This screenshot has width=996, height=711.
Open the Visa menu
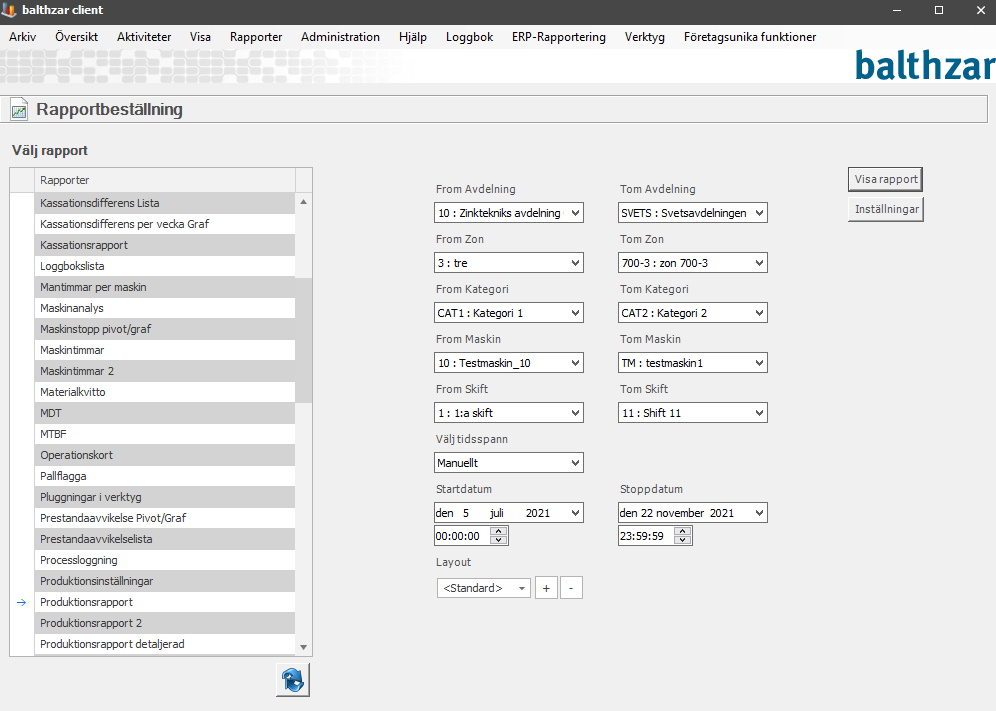(200, 37)
